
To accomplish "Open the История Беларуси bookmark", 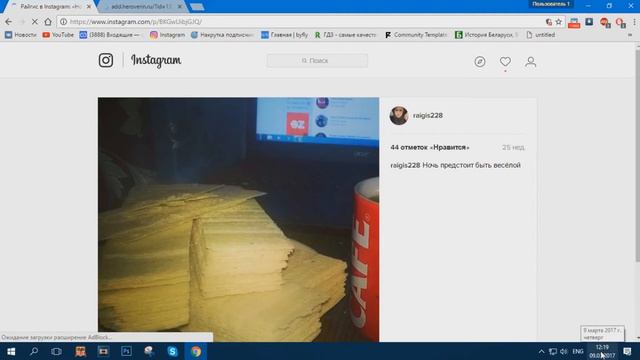I will pyautogui.click(x=487, y=35).
